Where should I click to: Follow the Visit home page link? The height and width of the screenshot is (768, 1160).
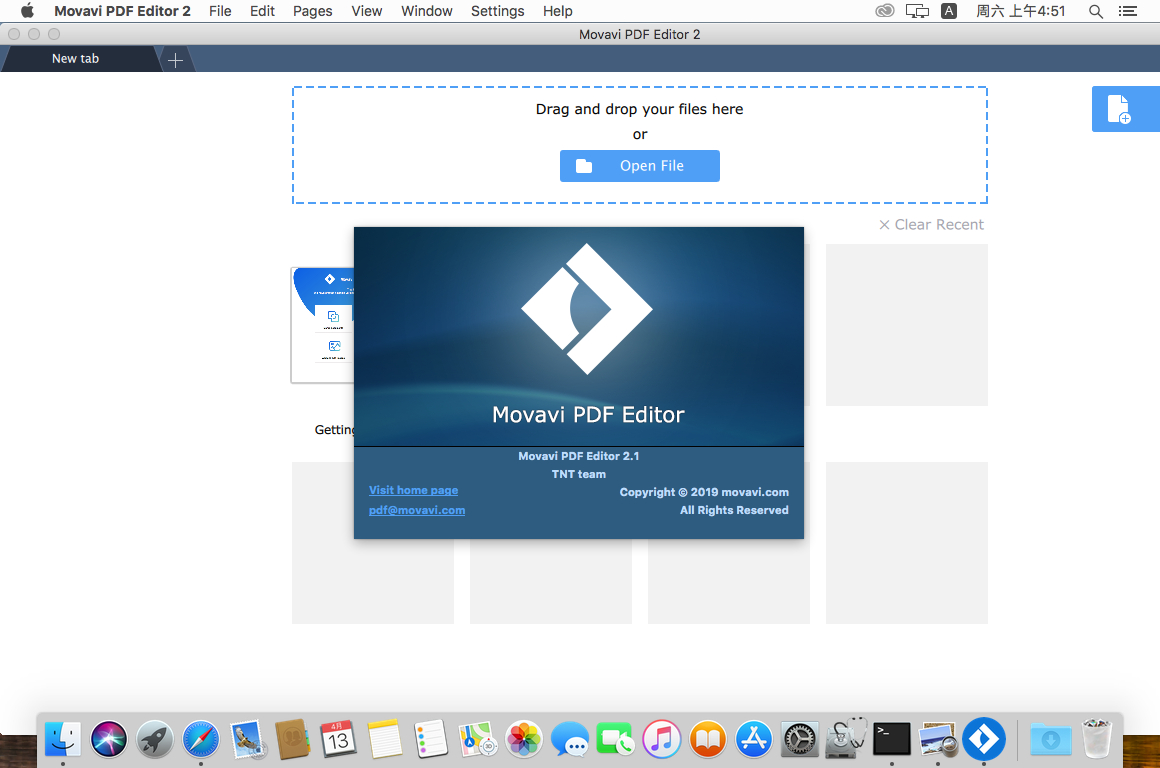click(413, 490)
